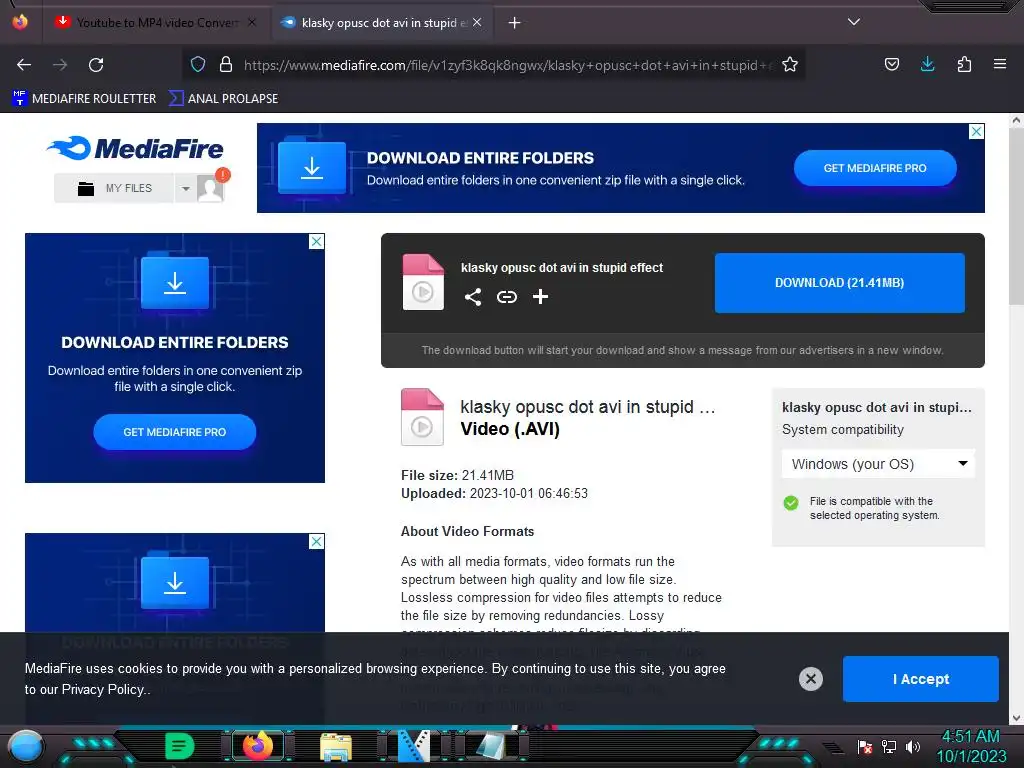The width and height of the screenshot is (1024, 768).
Task: Select the klasky opusc dot avi tab
Action: (x=382, y=22)
